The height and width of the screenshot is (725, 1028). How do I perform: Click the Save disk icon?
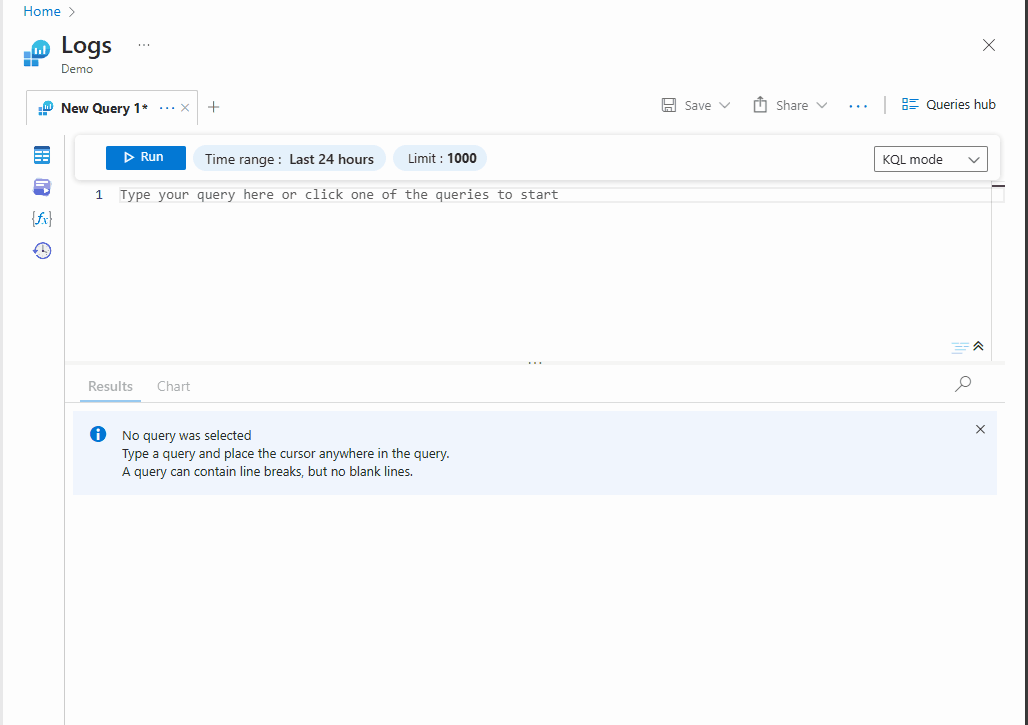coord(669,105)
